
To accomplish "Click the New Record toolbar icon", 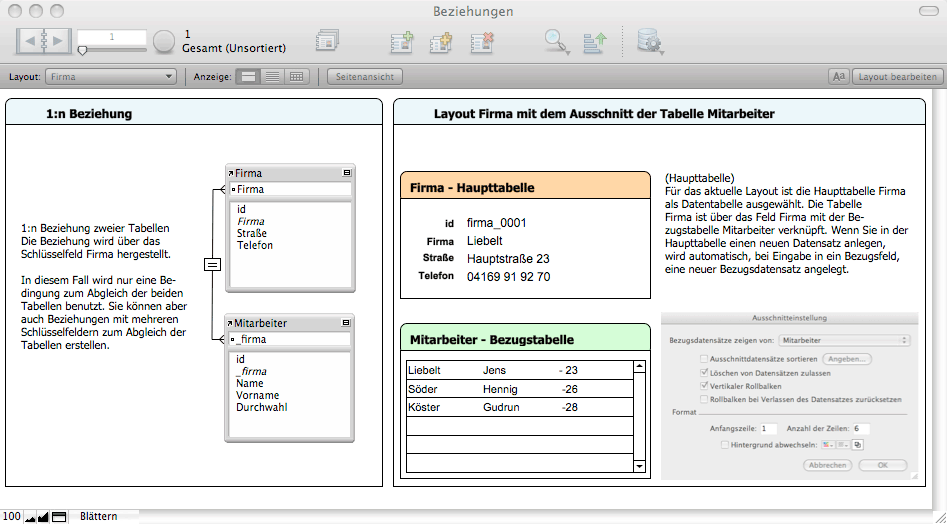I will coord(401,41).
